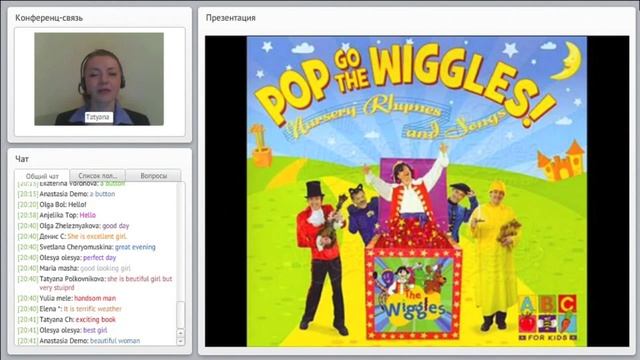Click the Tatyana name label on video
This screenshot has height=360, width=640.
click(x=98, y=117)
